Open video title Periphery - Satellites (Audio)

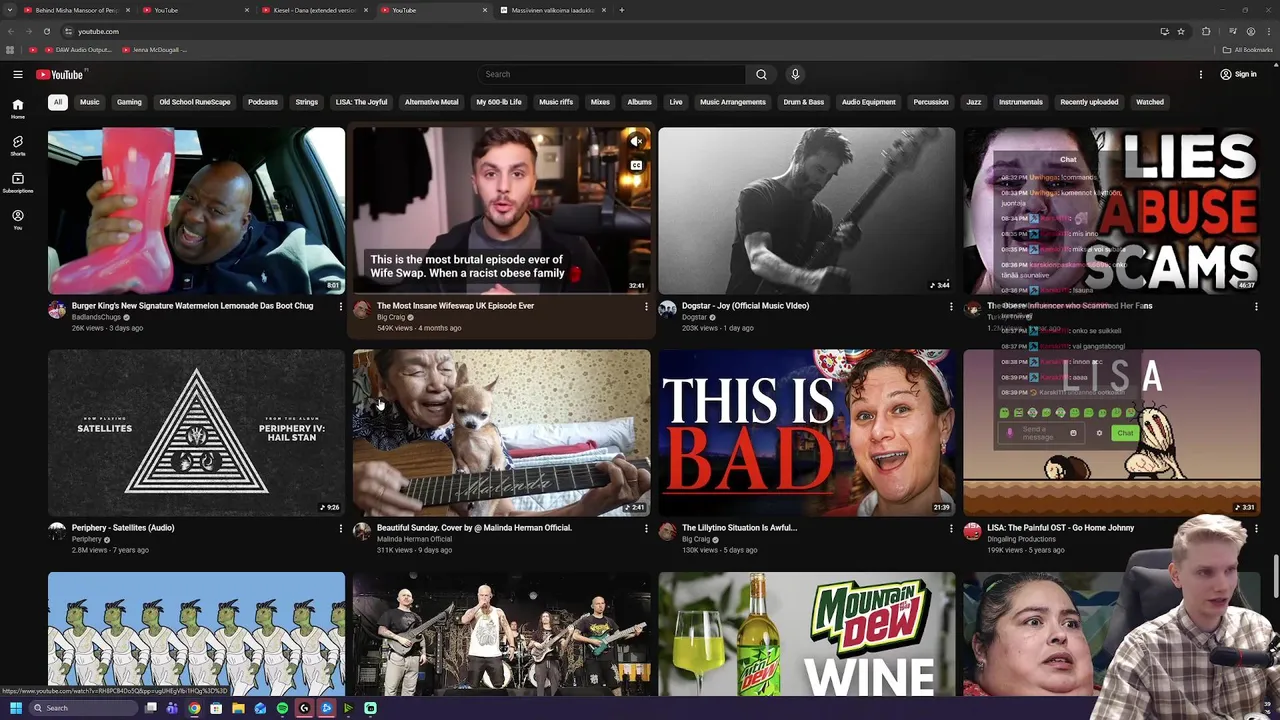122,528
